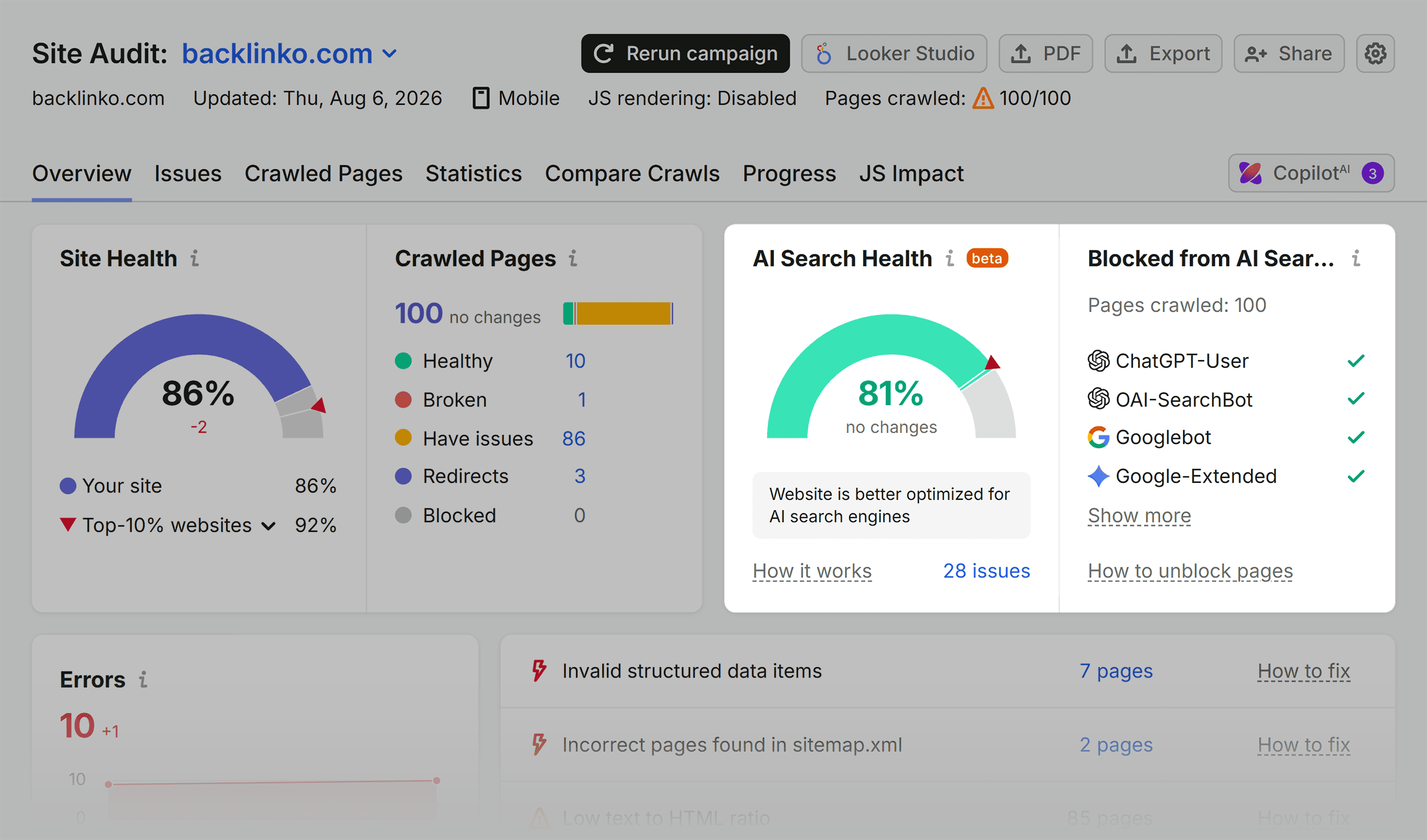Open the Issues tab
The image size is (1427, 840).
pos(188,173)
